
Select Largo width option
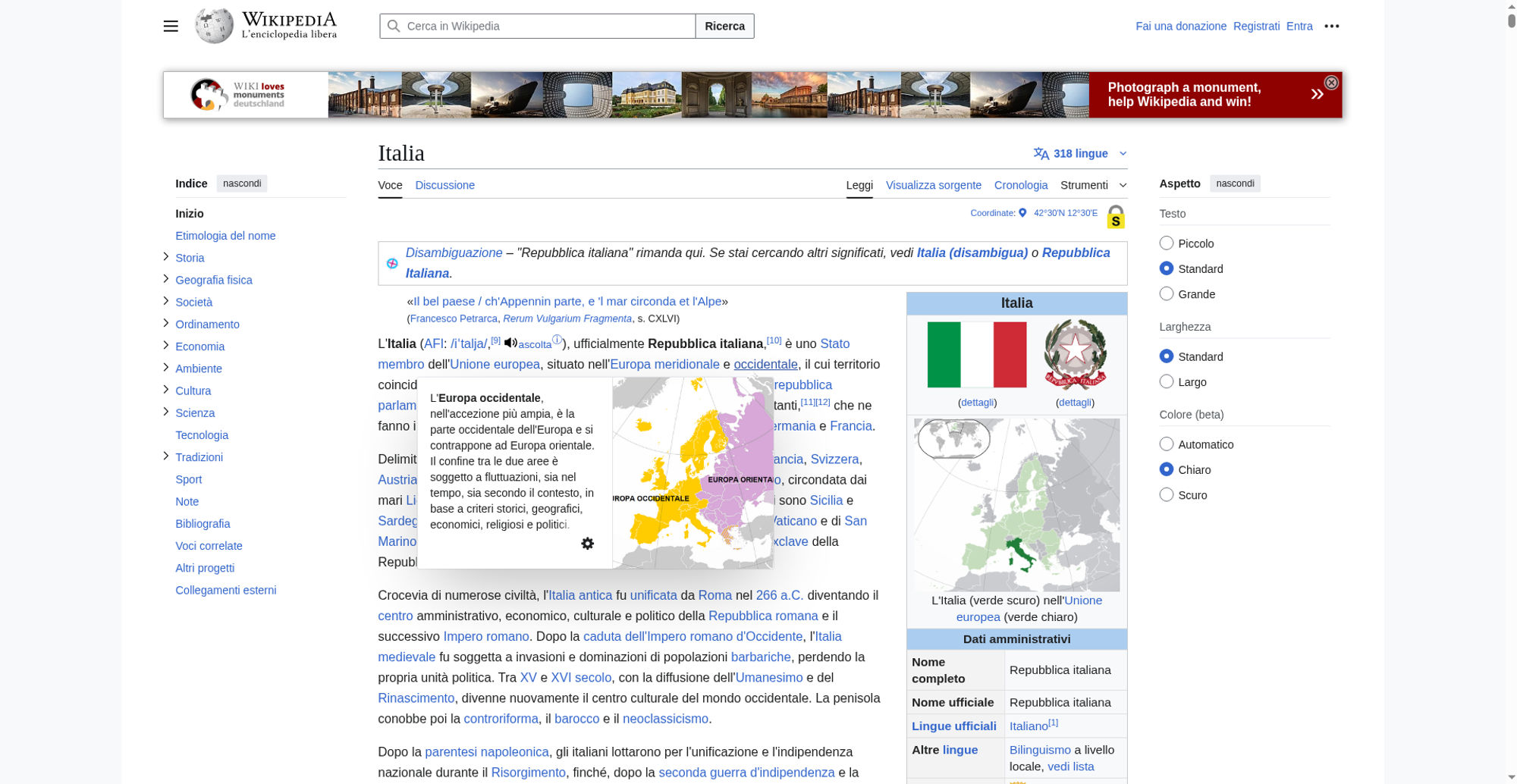pos(1167,381)
